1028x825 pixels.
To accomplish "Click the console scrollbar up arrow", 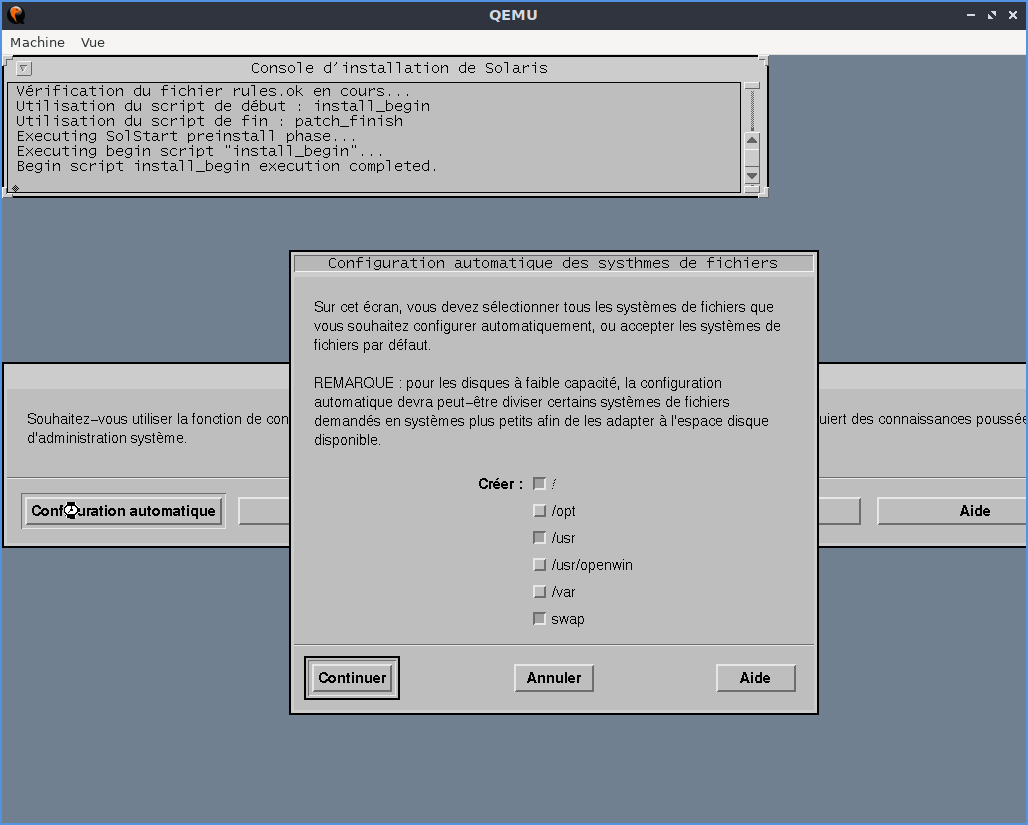I will (752, 140).
